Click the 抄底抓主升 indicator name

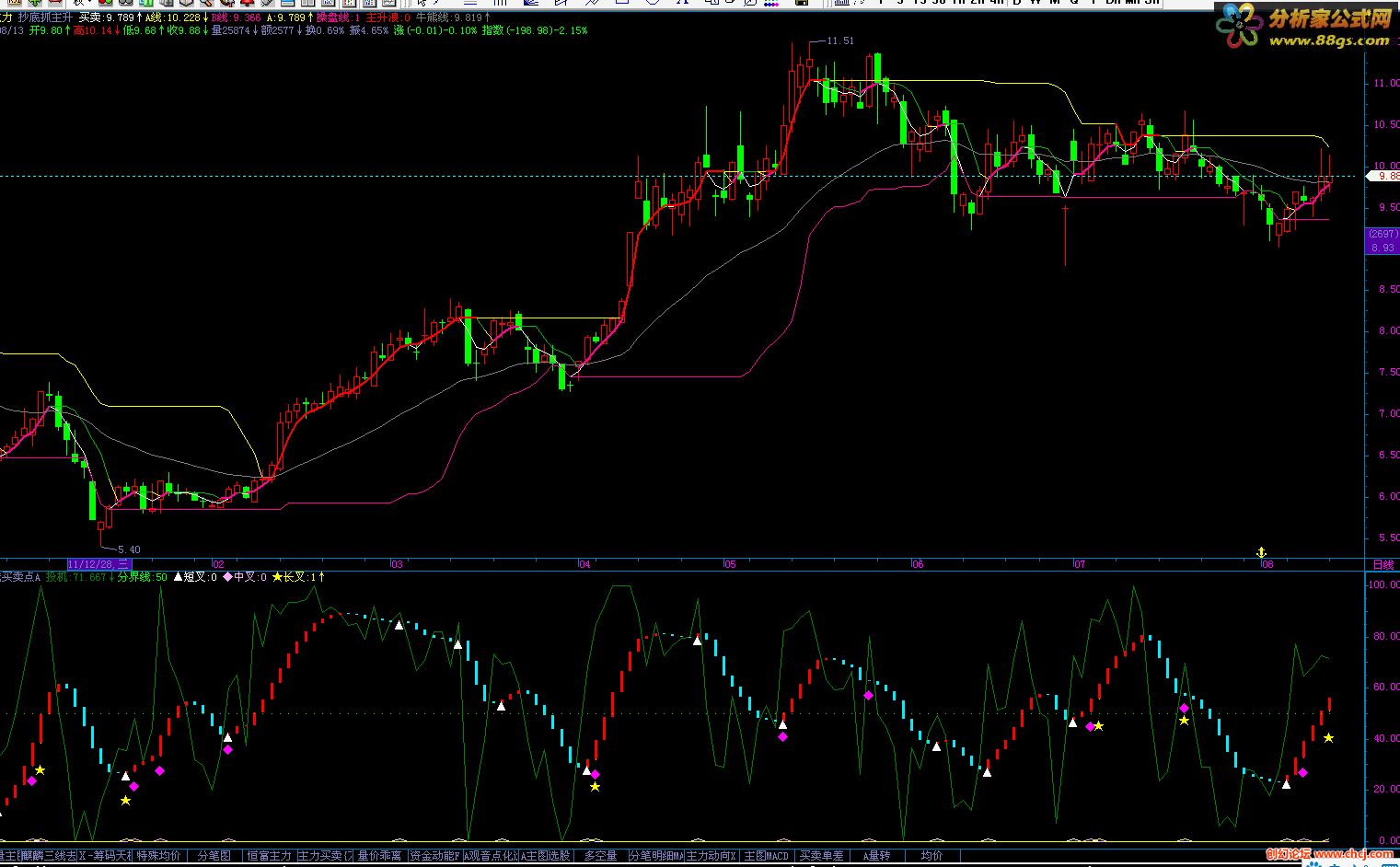tap(45, 17)
